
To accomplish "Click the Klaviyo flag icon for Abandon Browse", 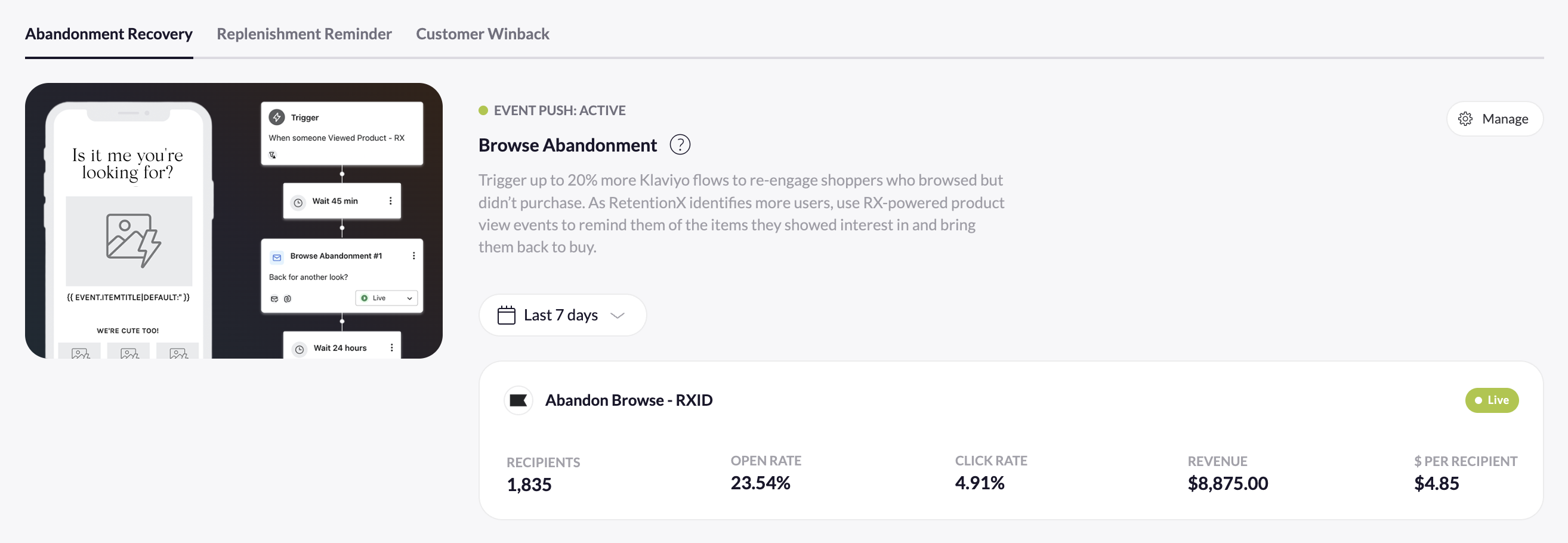I will coord(518,400).
